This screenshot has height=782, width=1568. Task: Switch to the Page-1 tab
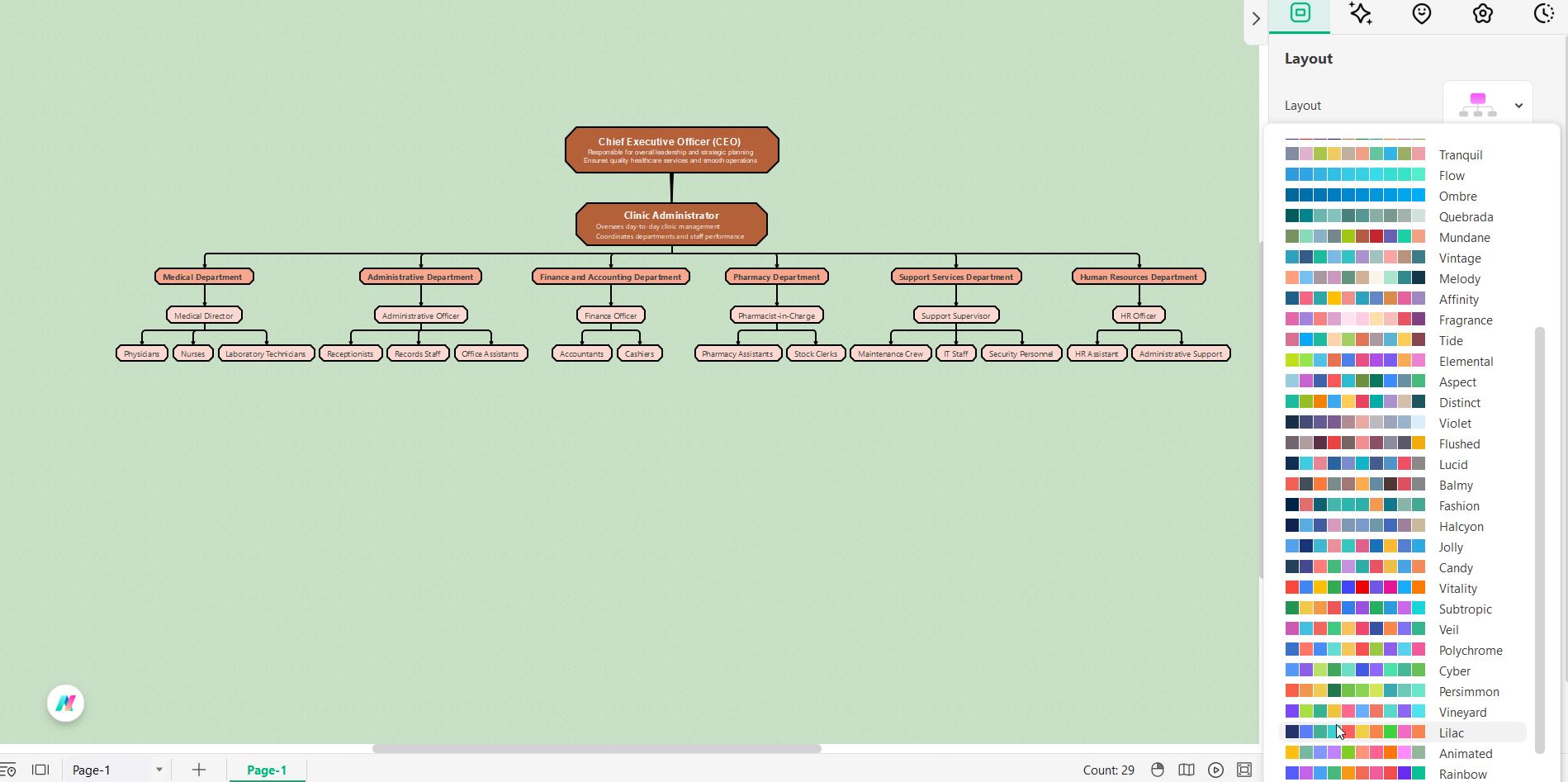click(x=266, y=770)
